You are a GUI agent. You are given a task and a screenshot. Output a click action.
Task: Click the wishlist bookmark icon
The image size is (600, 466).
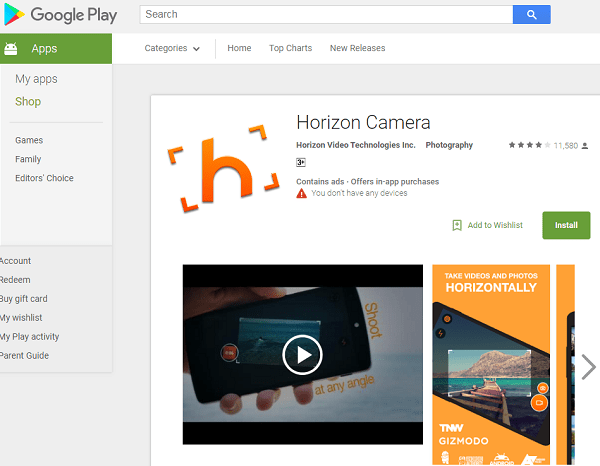(x=457, y=225)
